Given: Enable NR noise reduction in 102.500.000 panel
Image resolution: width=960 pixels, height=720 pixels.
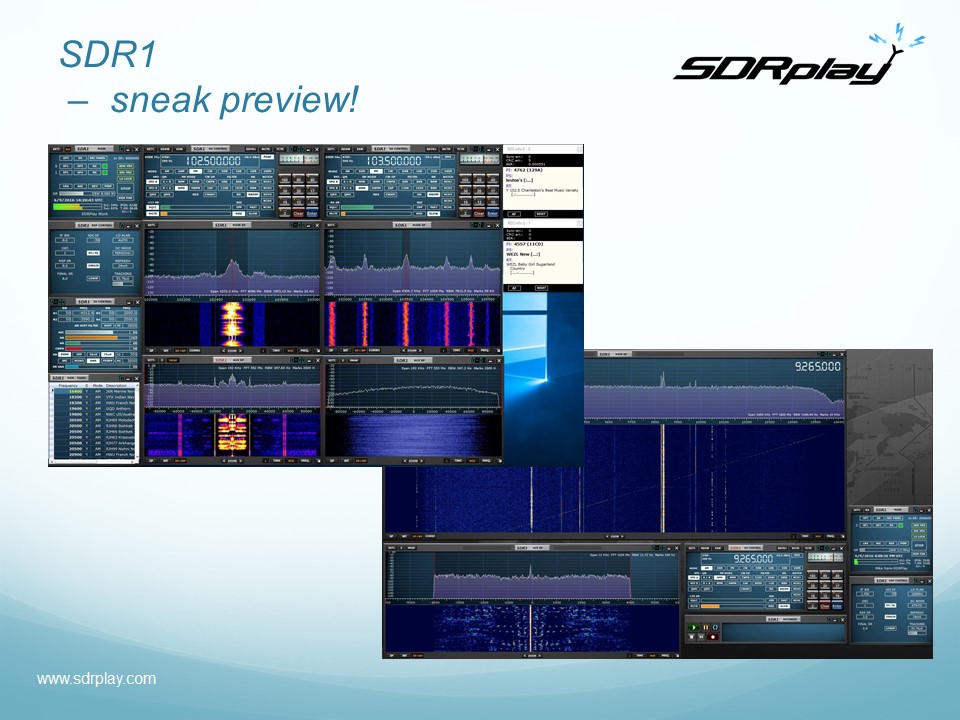Looking at the screenshot, I should (238, 195).
